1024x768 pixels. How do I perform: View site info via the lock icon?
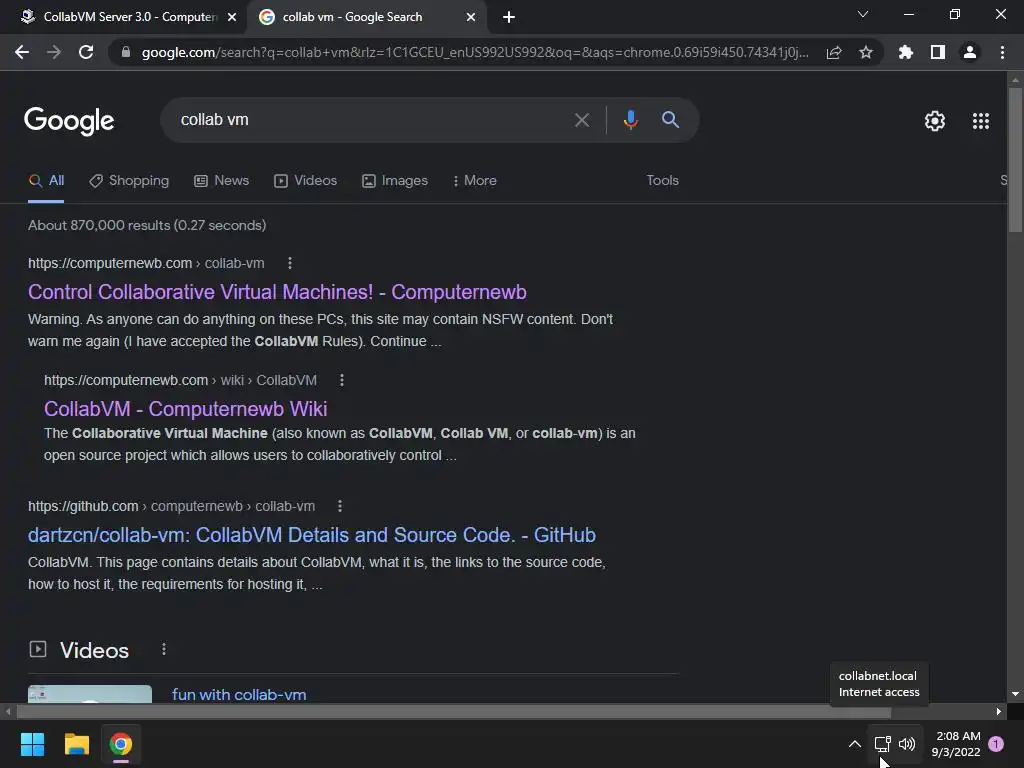click(x=126, y=52)
